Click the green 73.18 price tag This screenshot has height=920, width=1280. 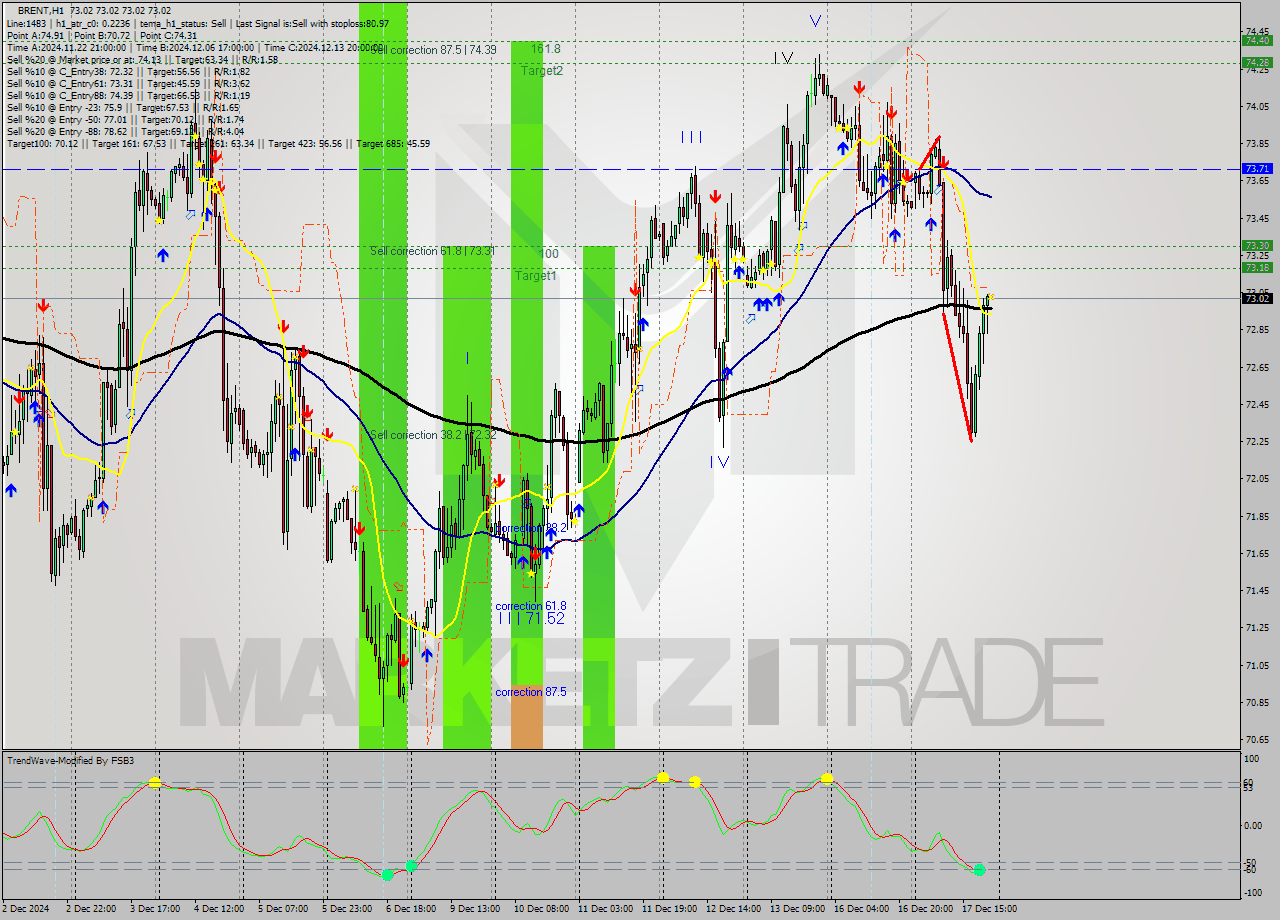tap(1257, 267)
